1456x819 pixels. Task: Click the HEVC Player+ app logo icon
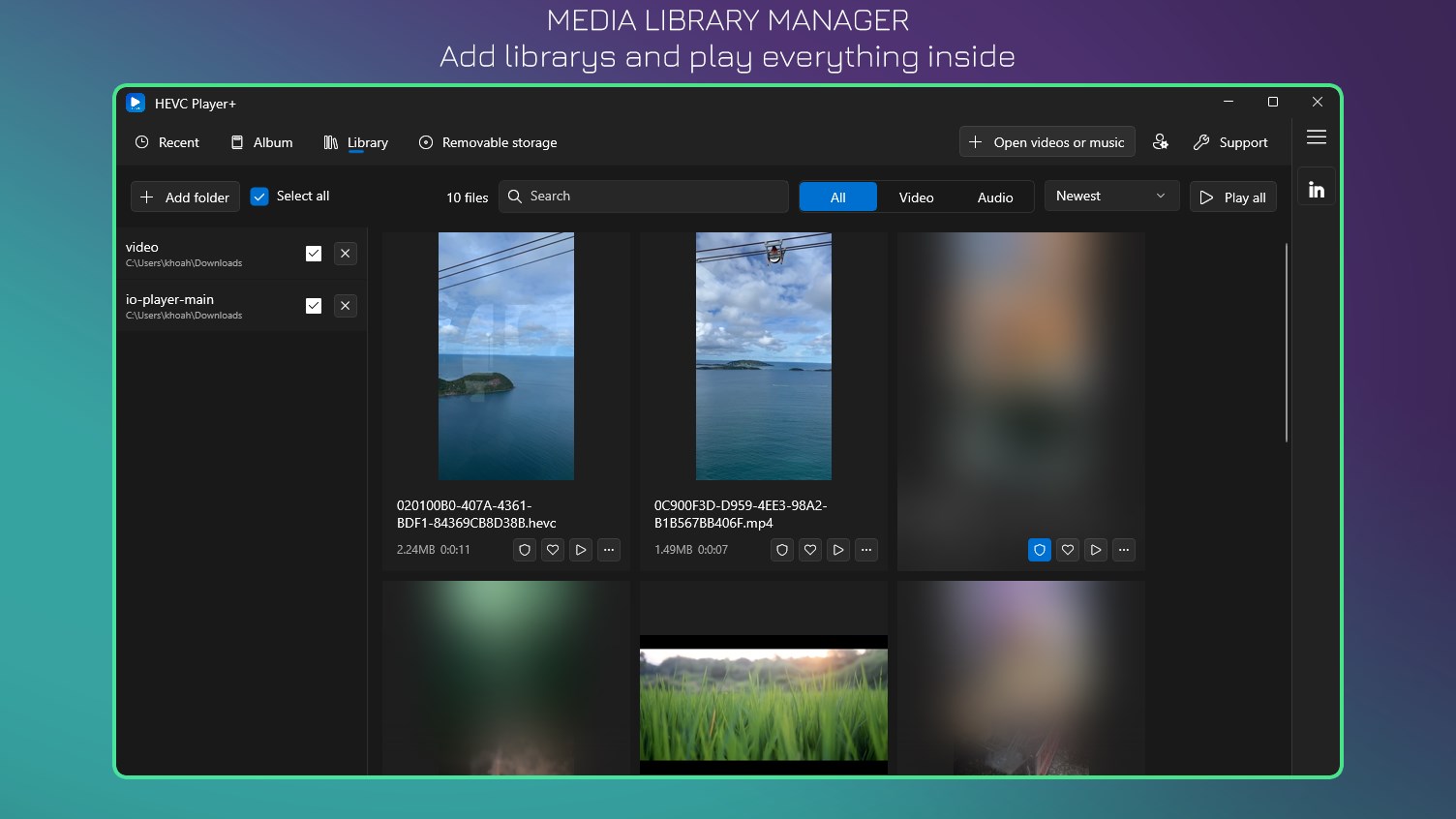coord(136,103)
